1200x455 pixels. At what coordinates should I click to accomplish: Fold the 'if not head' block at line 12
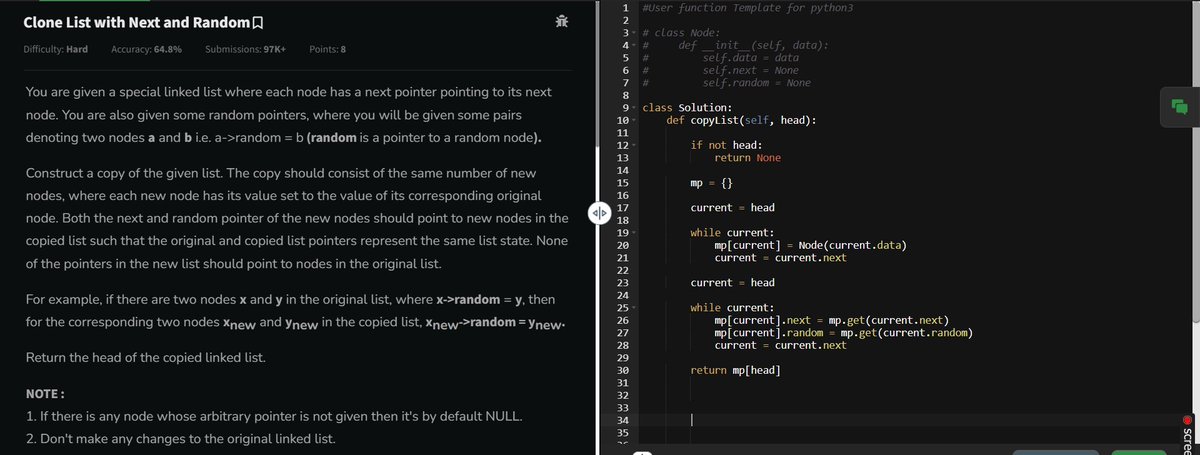point(635,145)
